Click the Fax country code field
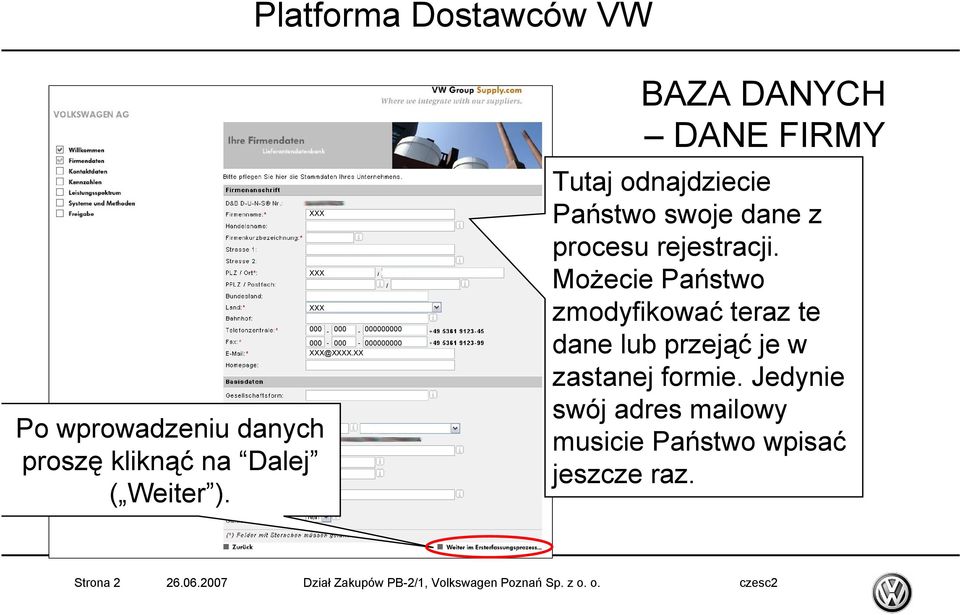960x615 pixels. pos(315,342)
